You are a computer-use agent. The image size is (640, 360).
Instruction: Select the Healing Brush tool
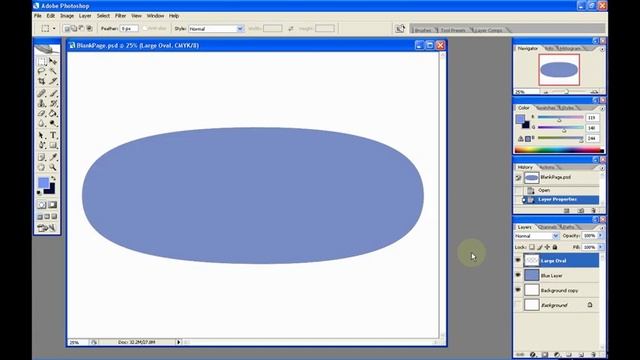coord(42,93)
